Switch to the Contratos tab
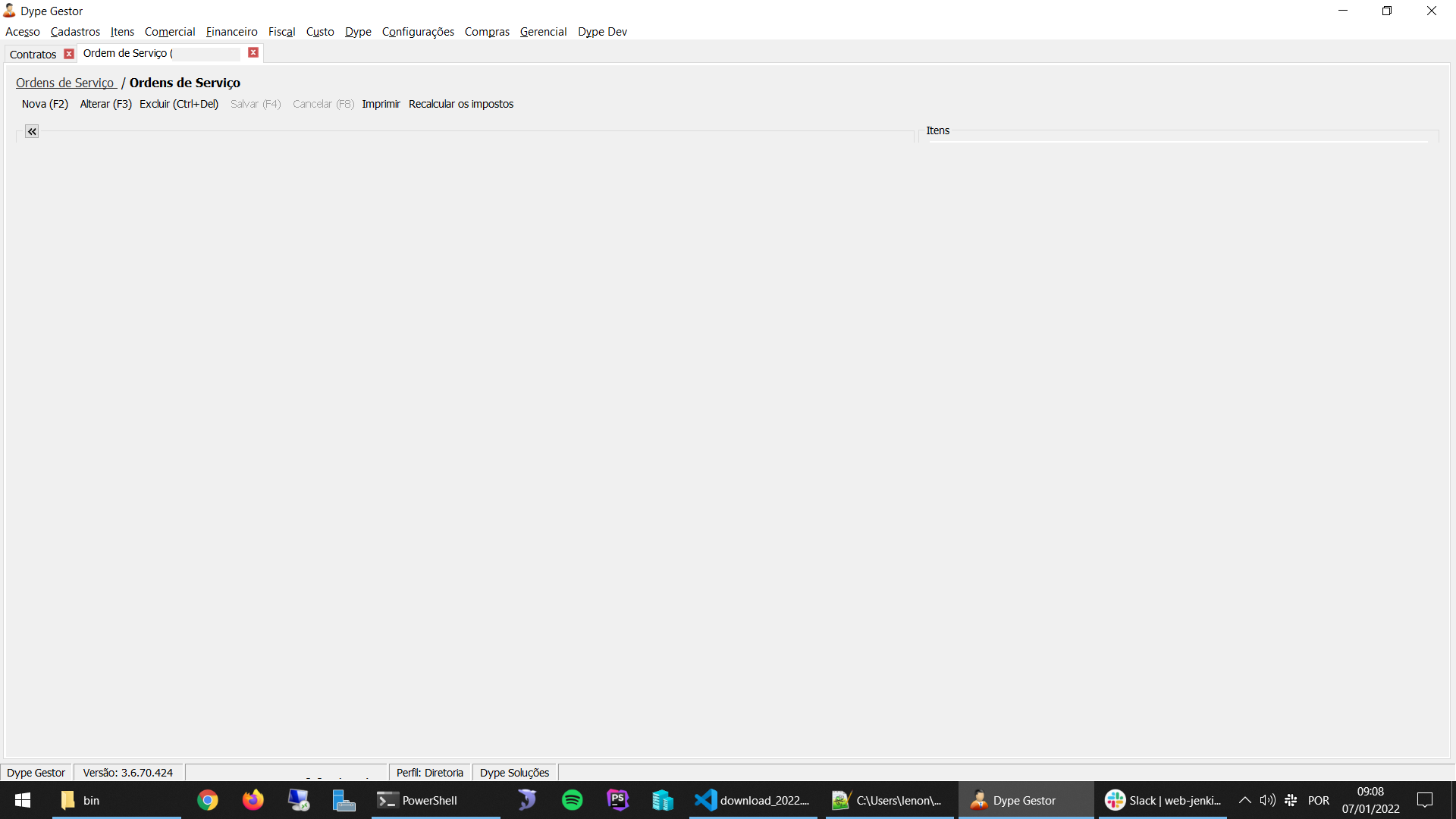Image resolution: width=1456 pixels, height=819 pixels. [x=33, y=55]
